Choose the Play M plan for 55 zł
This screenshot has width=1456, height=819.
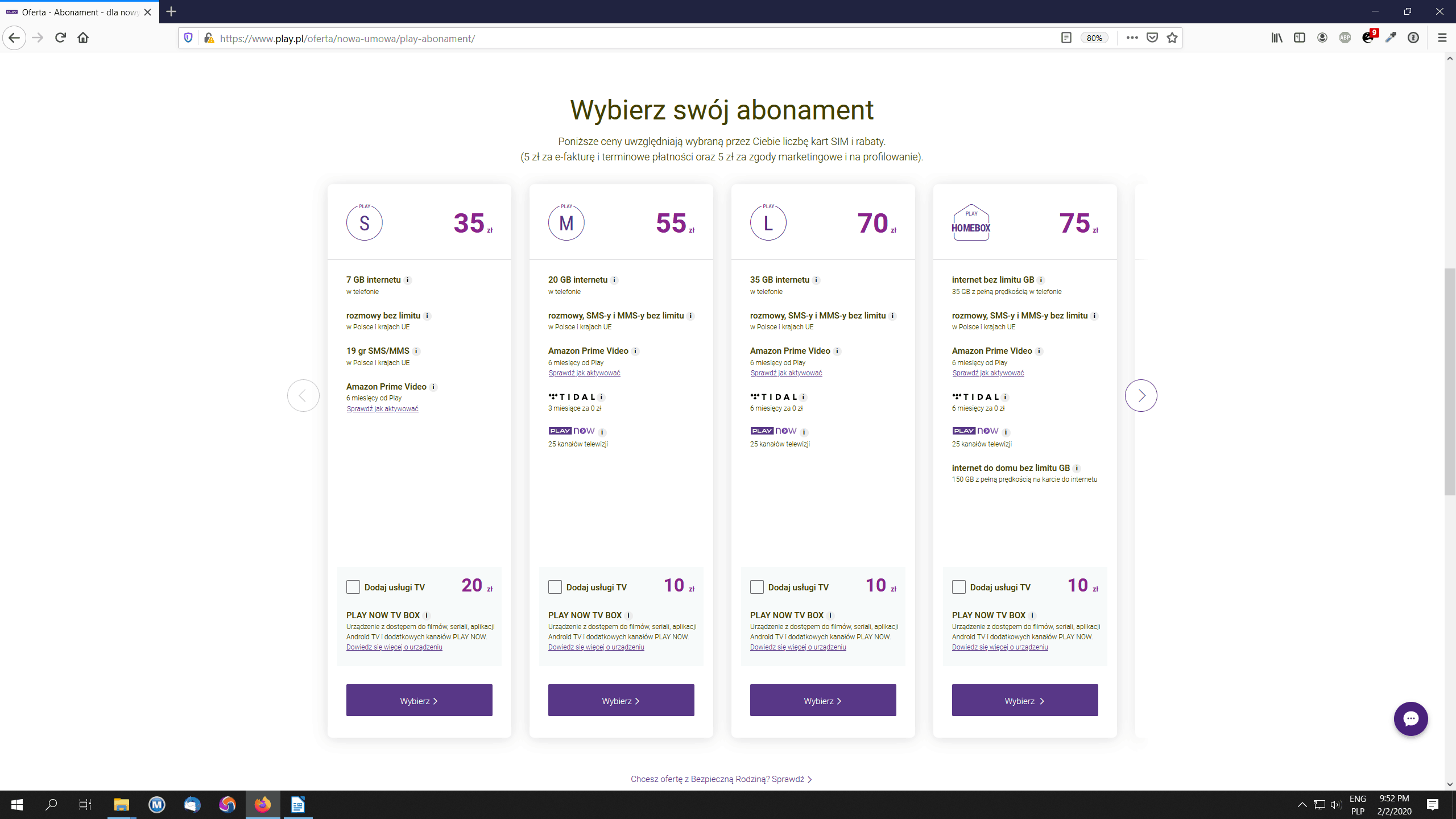(621, 700)
